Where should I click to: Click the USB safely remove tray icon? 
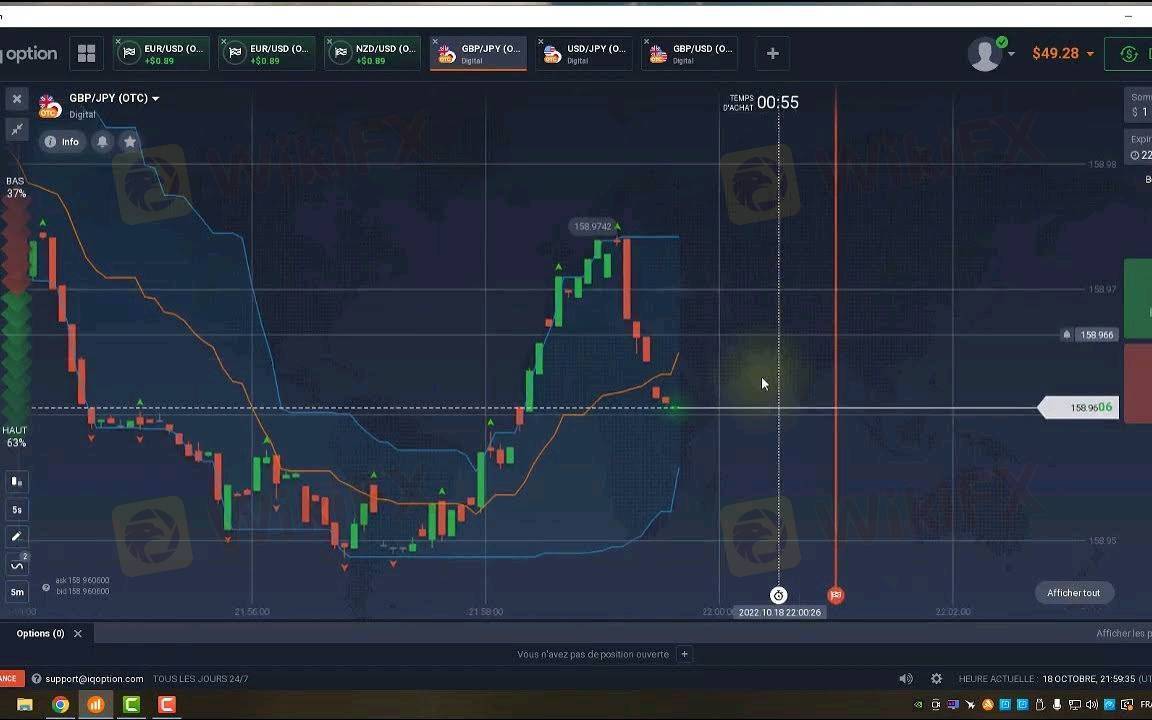(1040, 705)
